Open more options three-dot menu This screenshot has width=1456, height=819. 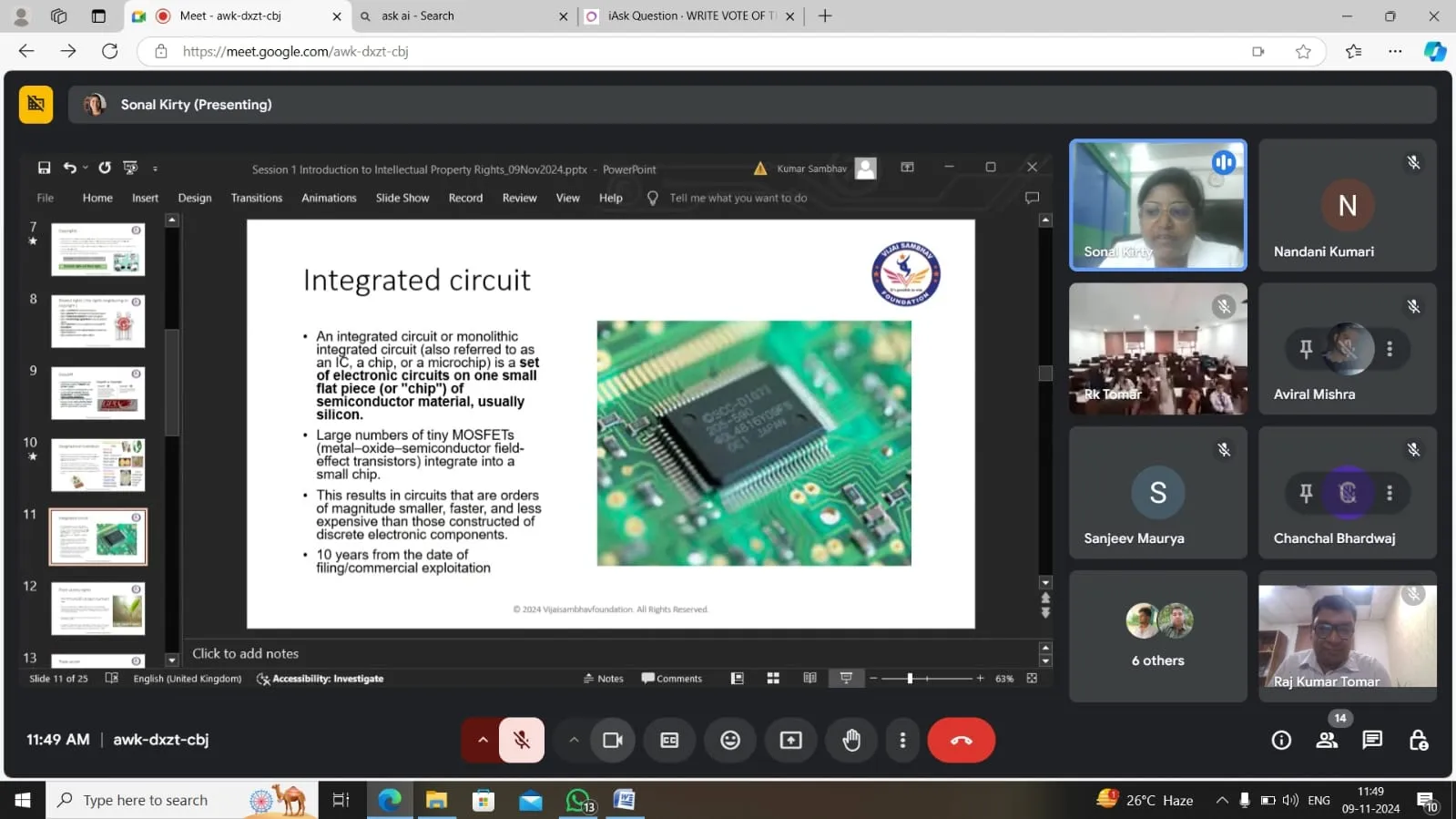902,740
